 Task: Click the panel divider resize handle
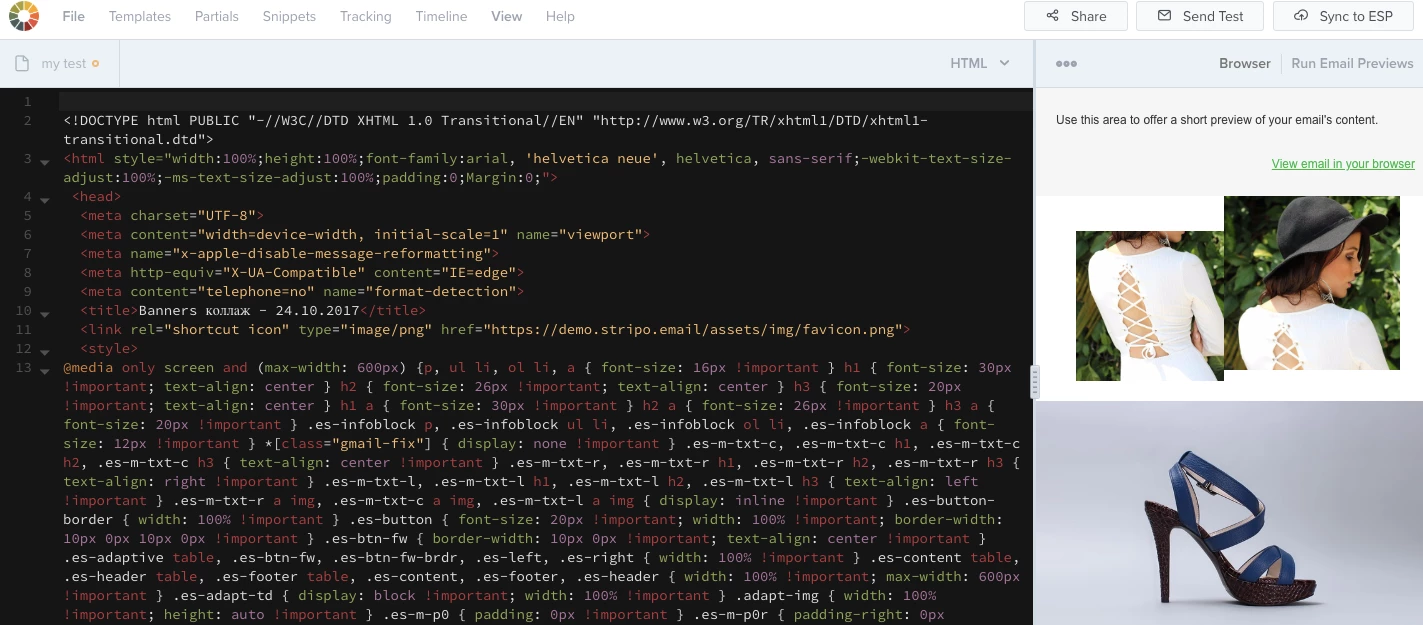pyautogui.click(x=1034, y=381)
